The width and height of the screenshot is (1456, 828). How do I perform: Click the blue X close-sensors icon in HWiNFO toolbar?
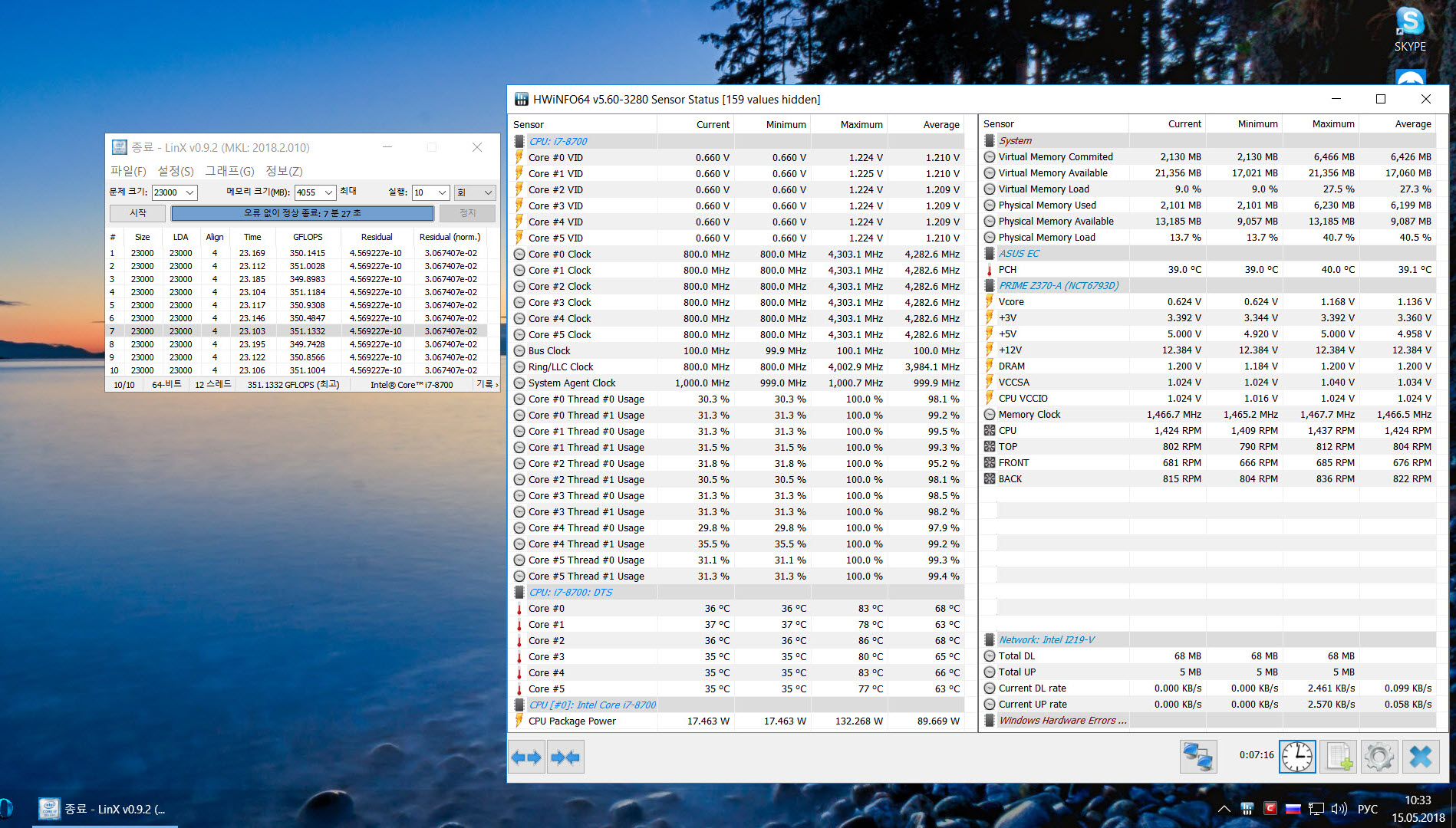click(1421, 757)
